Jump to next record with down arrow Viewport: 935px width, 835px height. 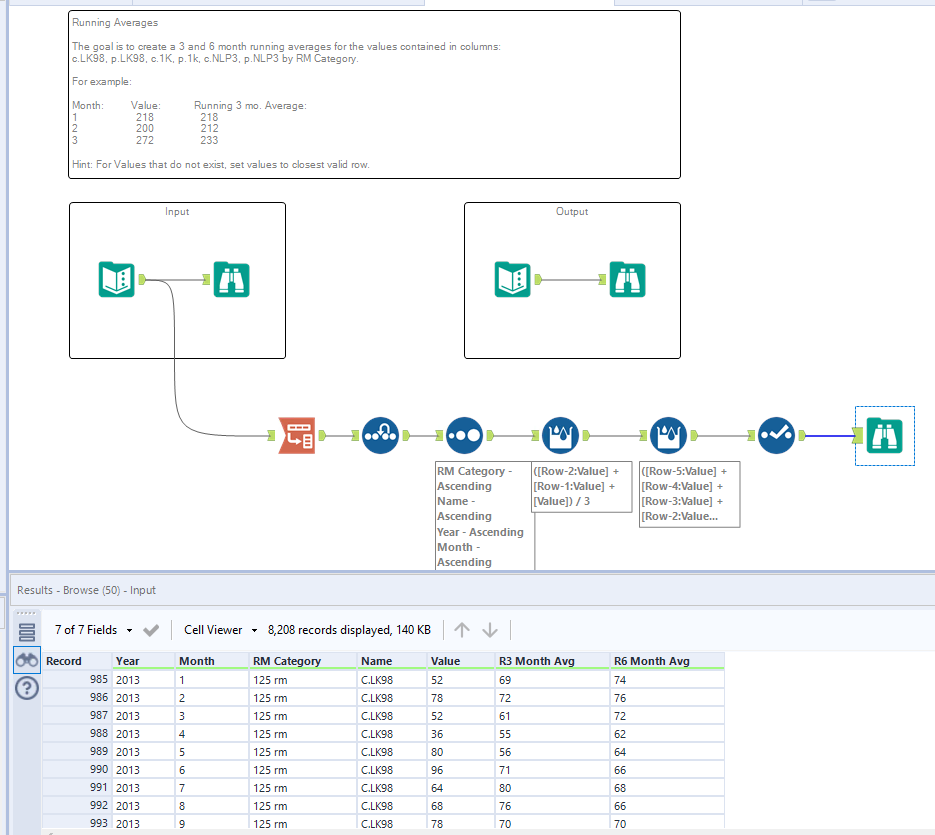(490, 630)
